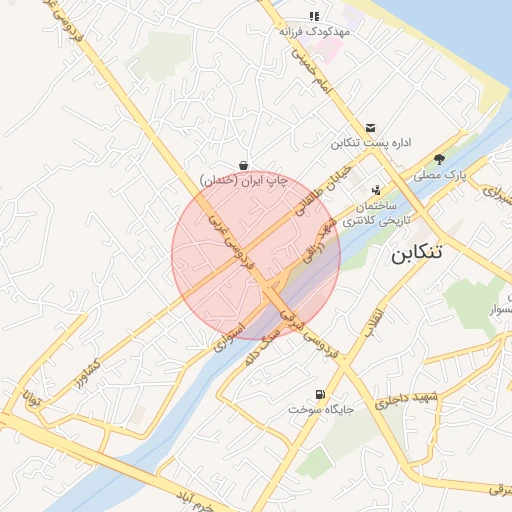
Task: Click the اداره پست تنکابن place label
Action: [371, 143]
